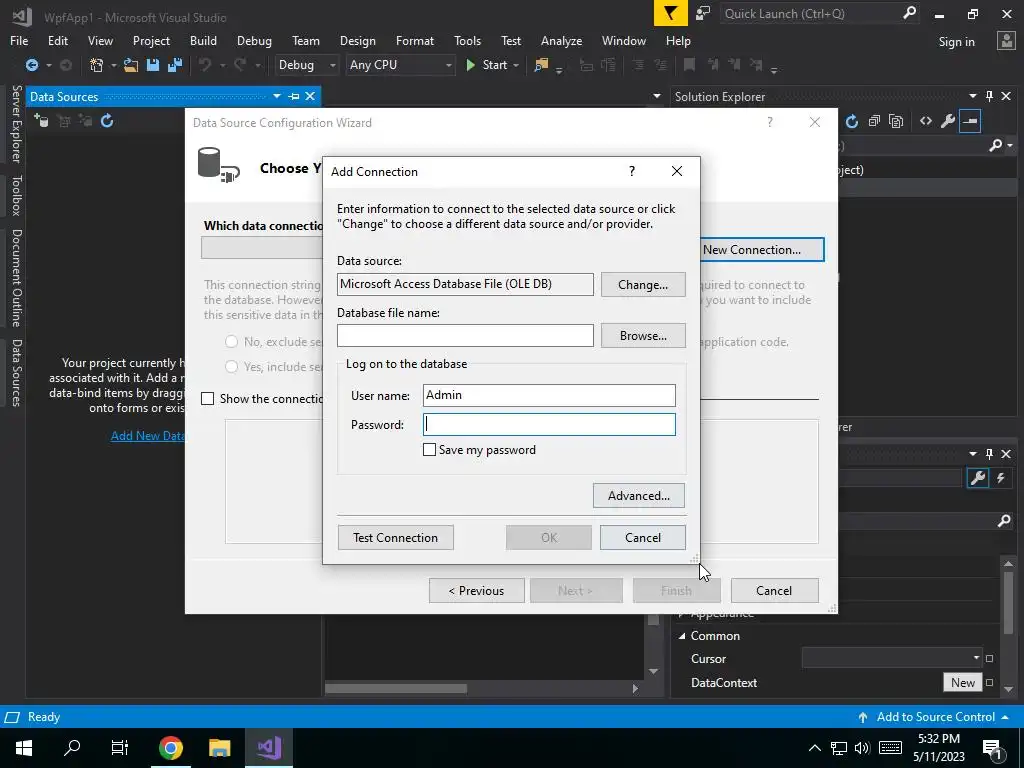The image size is (1024, 768).
Task: Click Cancel in the Add Connection dialog
Action: [x=643, y=537]
